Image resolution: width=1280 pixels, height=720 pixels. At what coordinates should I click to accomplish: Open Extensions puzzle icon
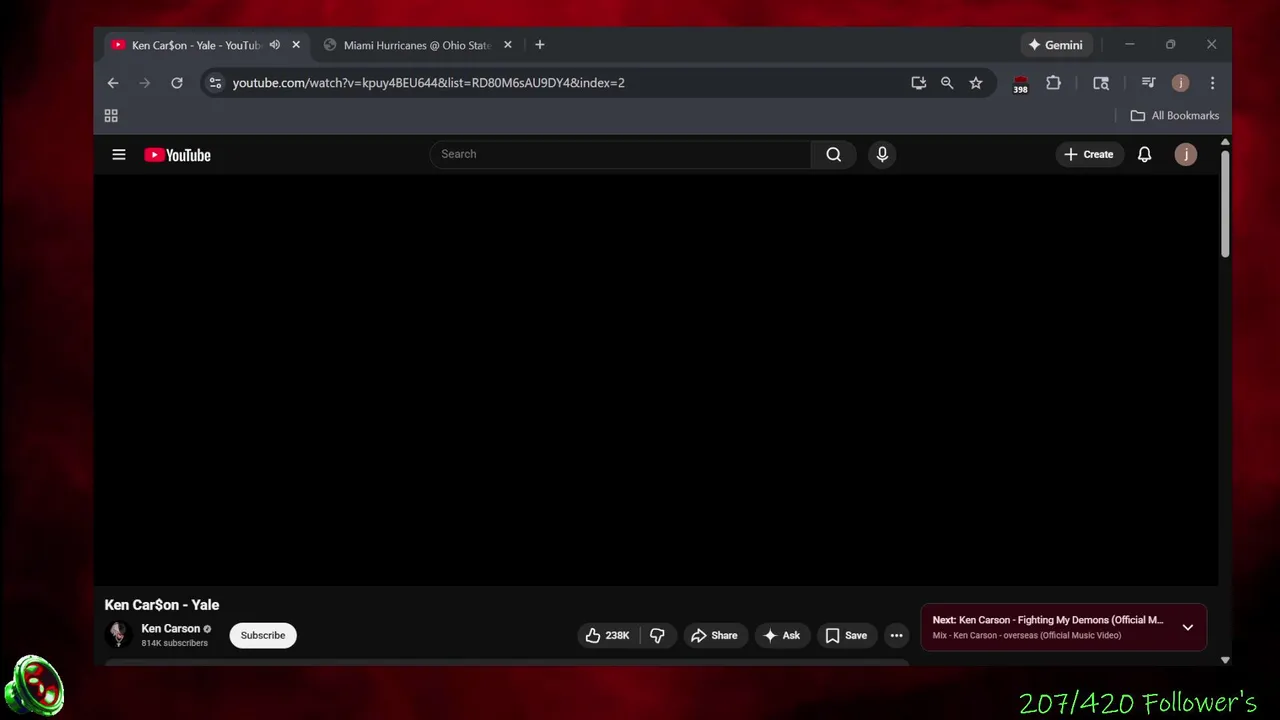(1053, 83)
